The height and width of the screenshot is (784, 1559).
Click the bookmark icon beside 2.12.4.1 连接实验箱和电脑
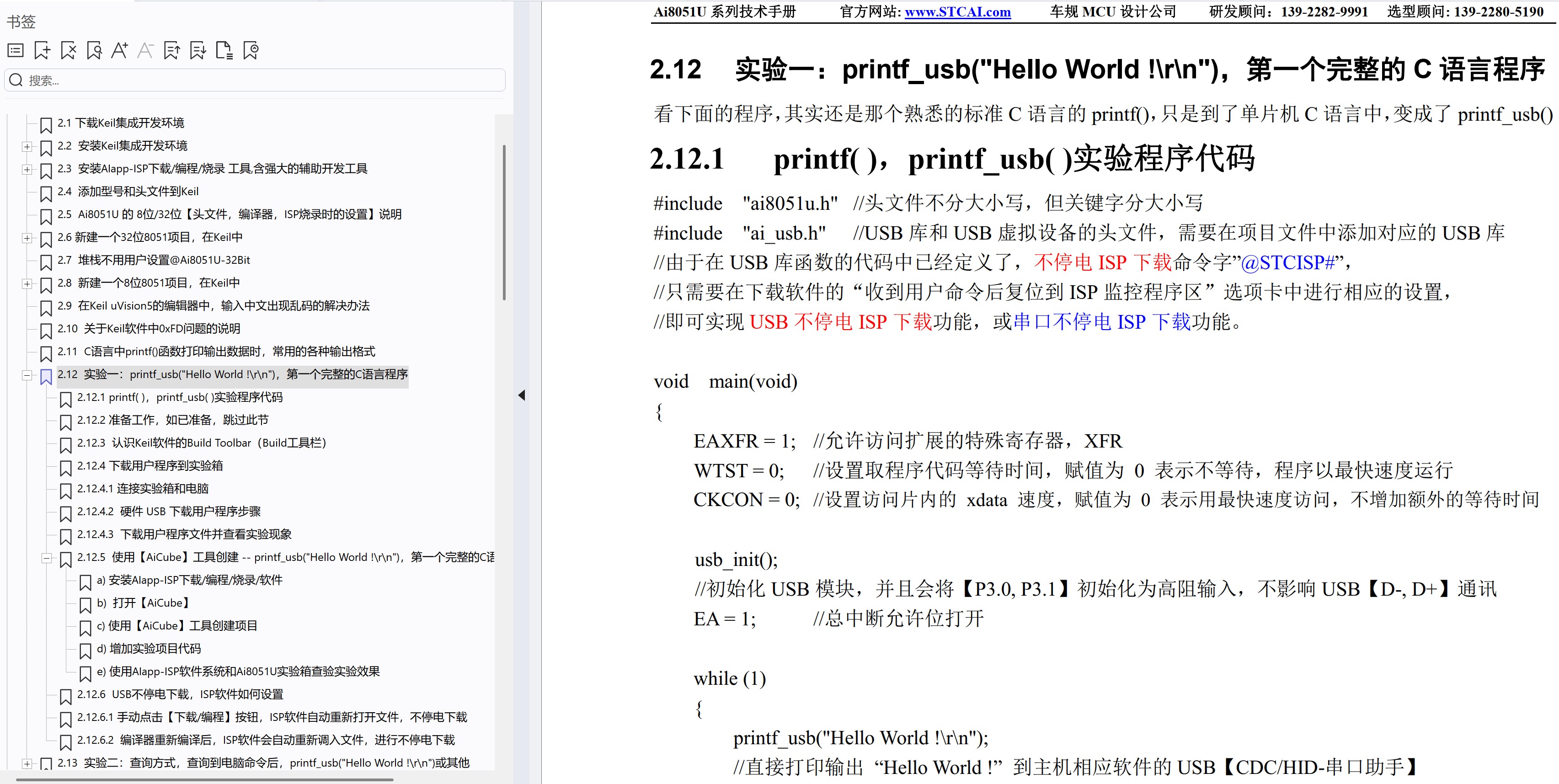[66, 491]
